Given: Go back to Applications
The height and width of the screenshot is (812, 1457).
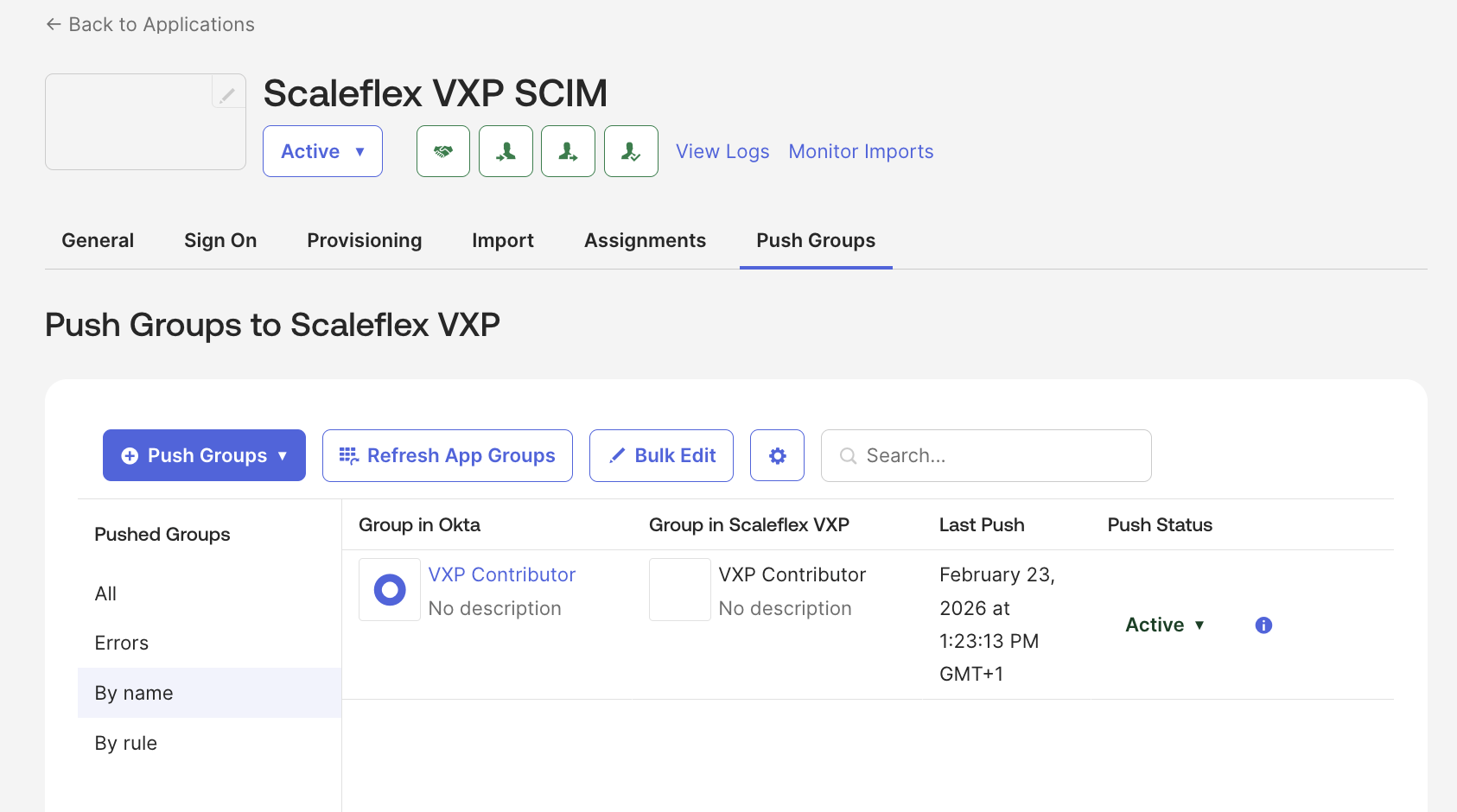Looking at the screenshot, I should point(150,24).
